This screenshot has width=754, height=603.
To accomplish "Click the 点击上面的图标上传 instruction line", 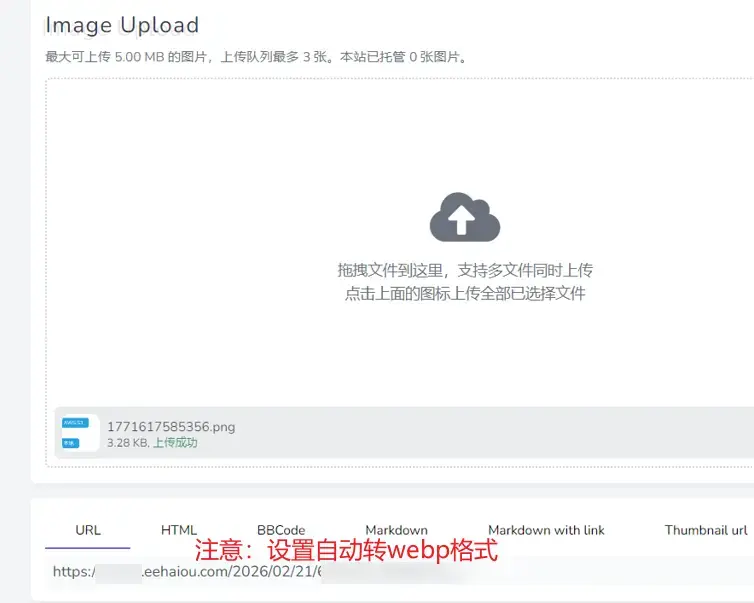I will pos(465,293).
